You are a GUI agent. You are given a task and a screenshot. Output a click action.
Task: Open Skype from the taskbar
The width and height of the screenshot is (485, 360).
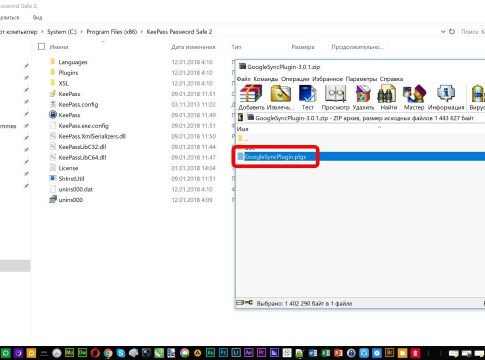[x=121, y=353]
